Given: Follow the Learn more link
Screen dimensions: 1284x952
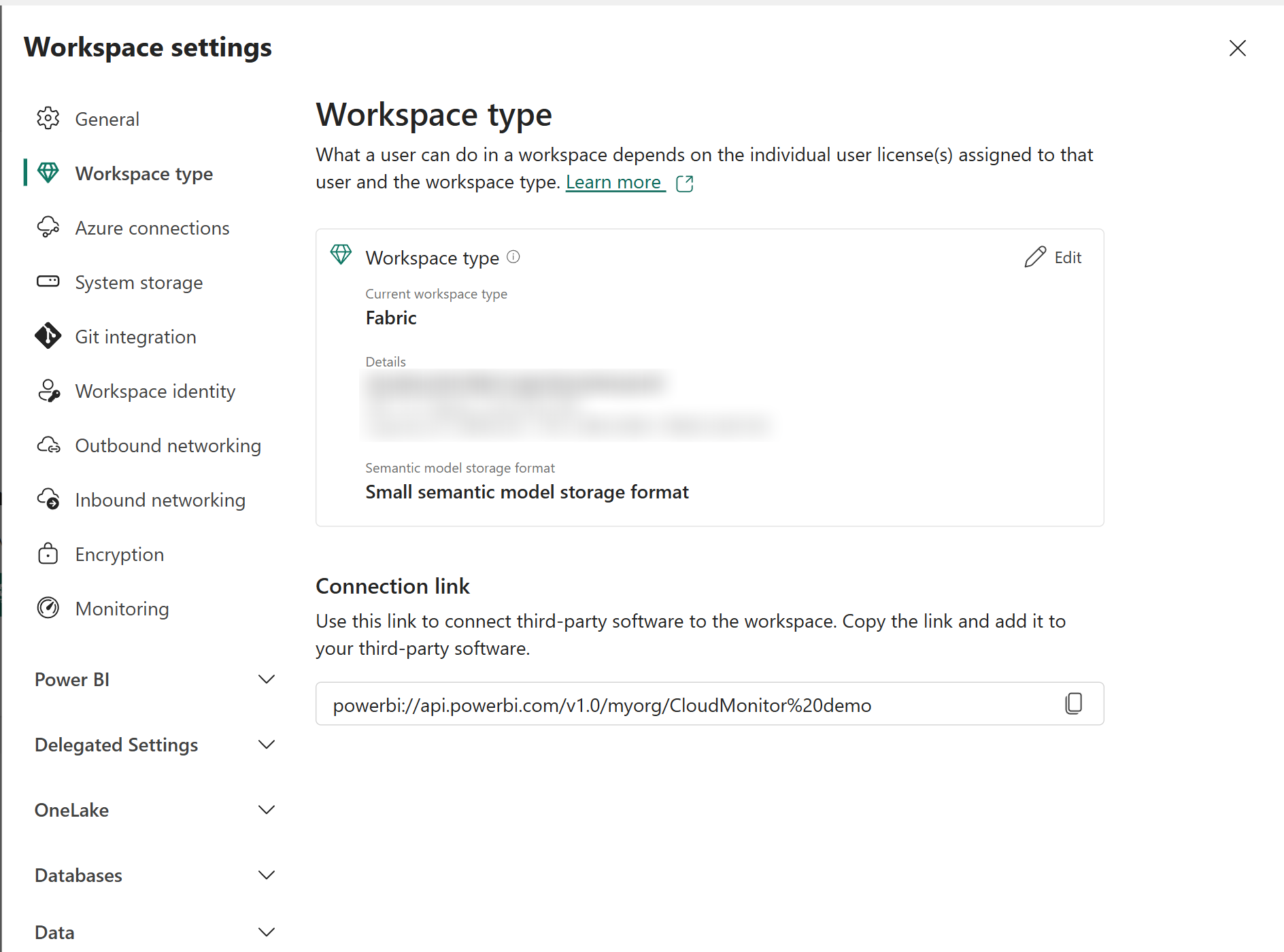Looking at the screenshot, I should [613, 182].
